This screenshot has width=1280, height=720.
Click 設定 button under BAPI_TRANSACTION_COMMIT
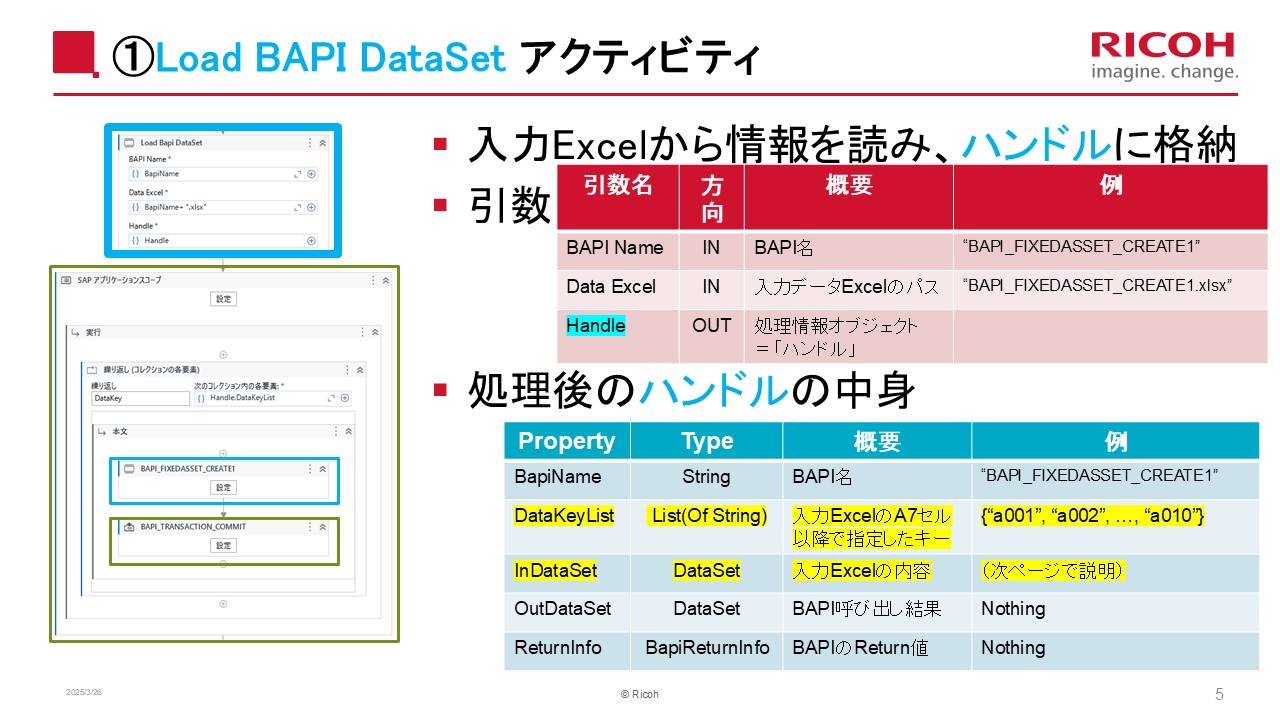pos(223,545)
